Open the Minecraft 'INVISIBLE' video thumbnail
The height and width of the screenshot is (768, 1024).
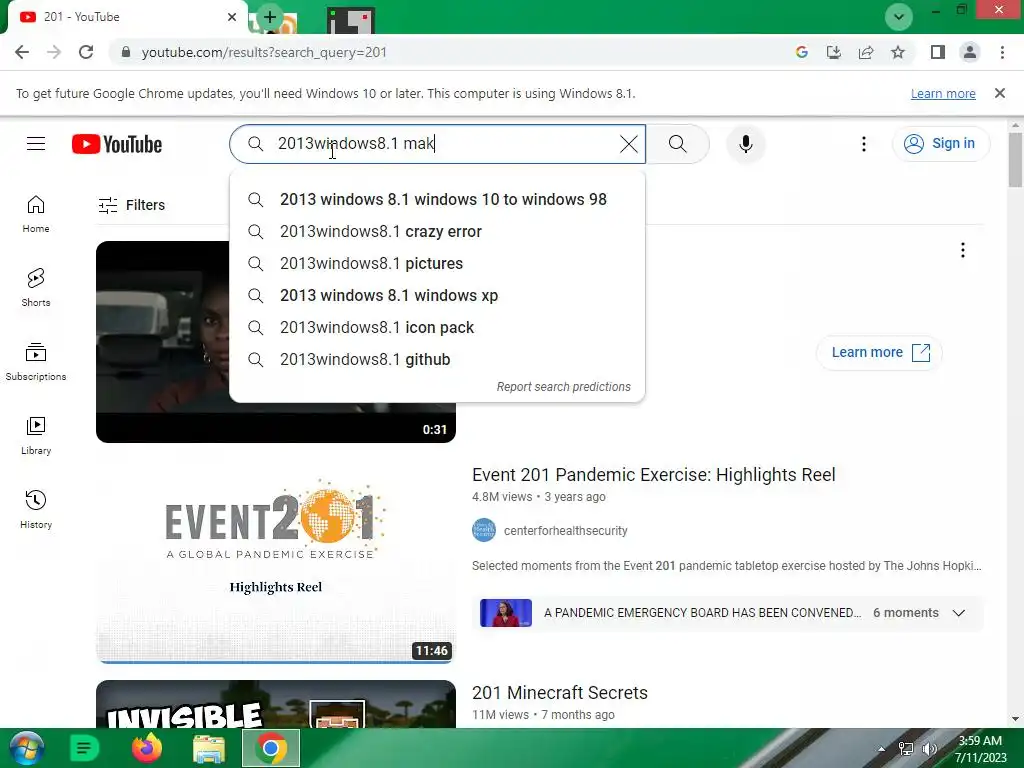pyautogui.click(x=276, y=704)
